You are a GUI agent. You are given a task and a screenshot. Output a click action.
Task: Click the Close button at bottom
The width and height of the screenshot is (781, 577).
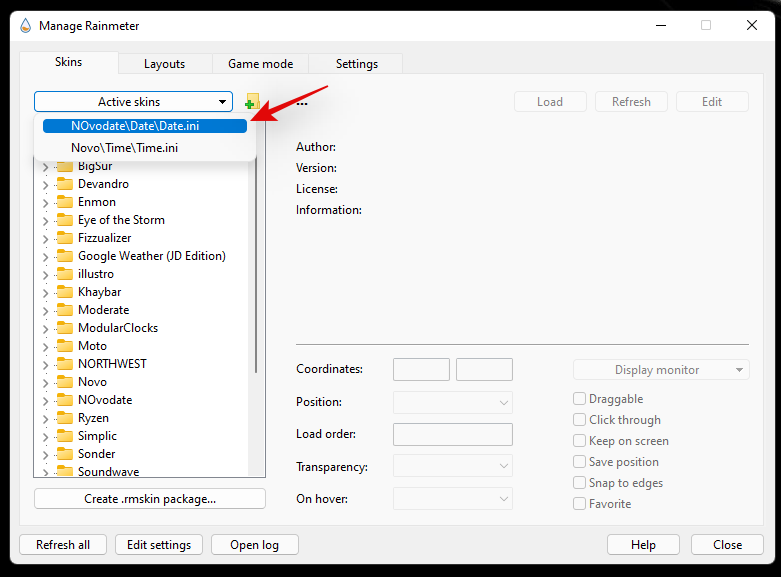(727, 545)
